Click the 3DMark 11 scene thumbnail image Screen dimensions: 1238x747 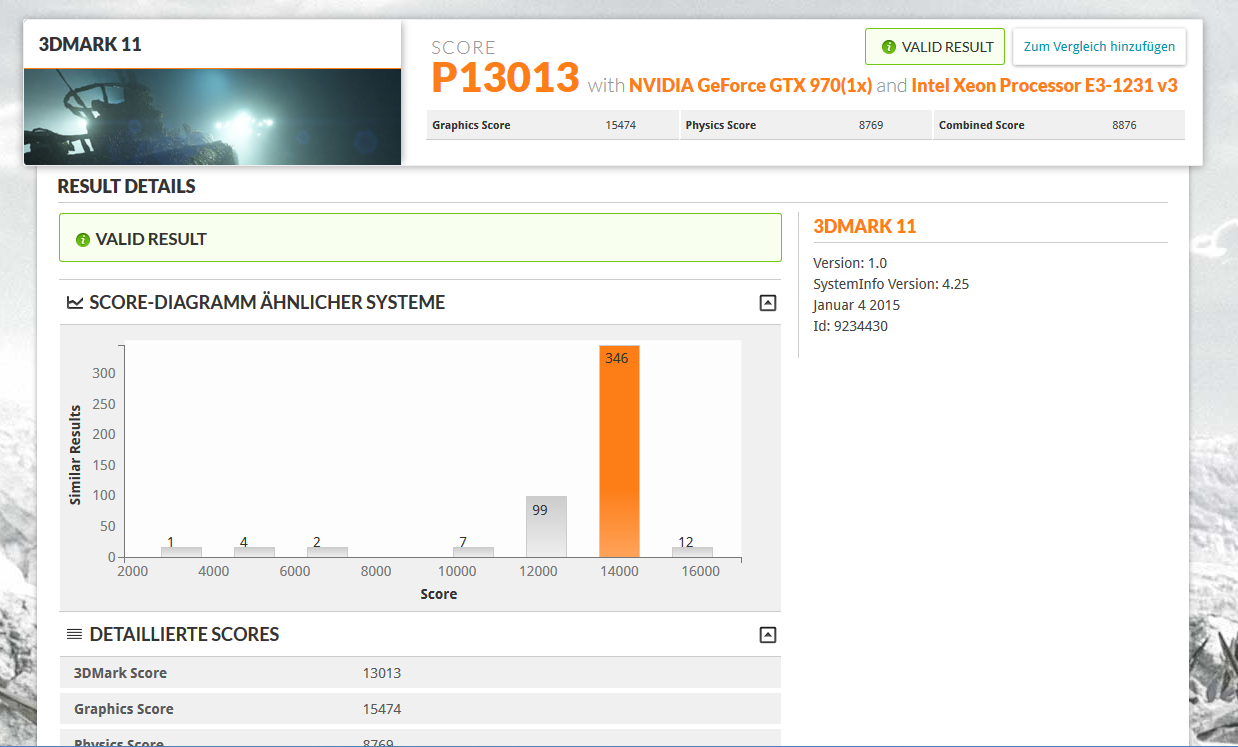pos(212,117)
